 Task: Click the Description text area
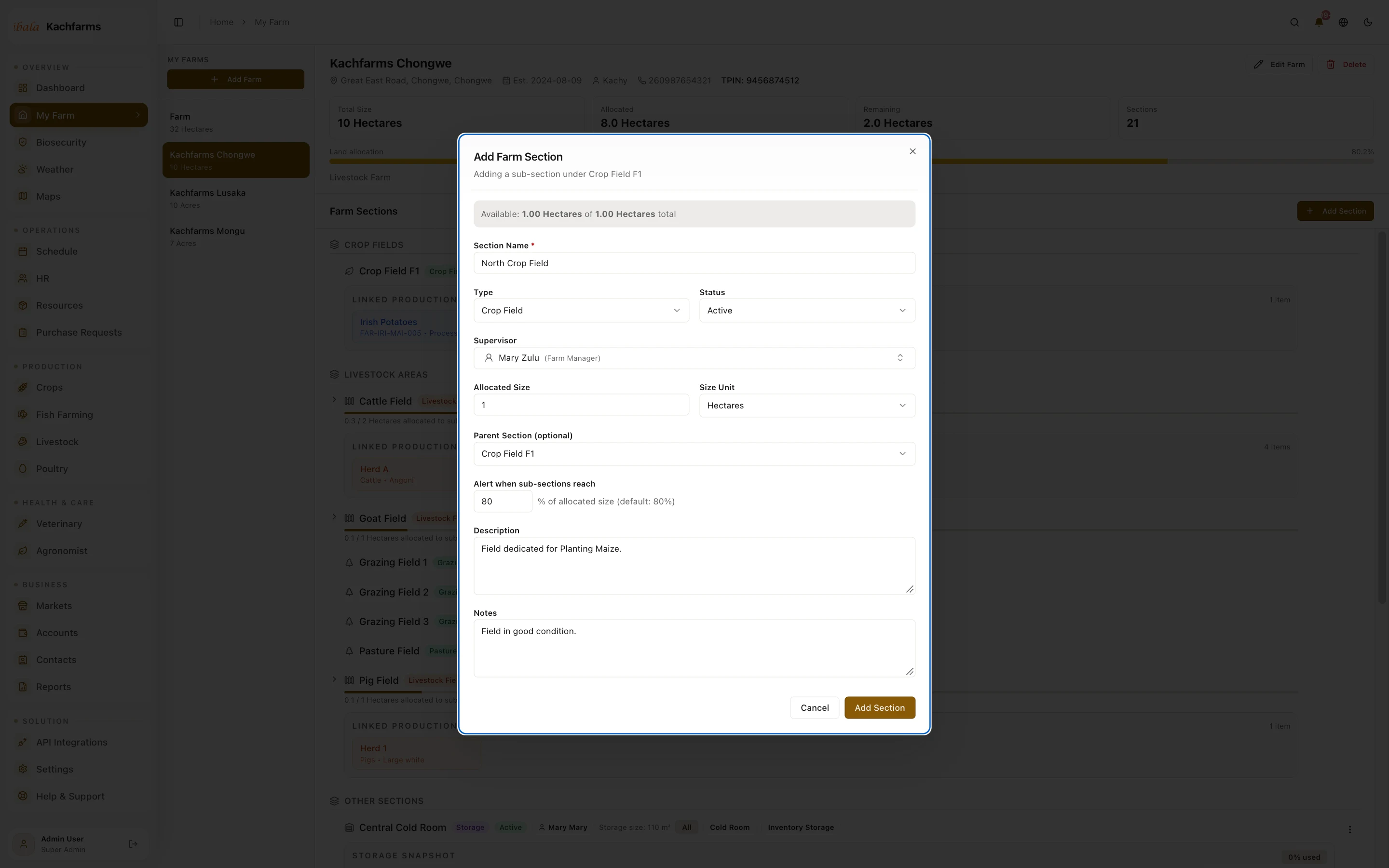(x=694, y=566)
